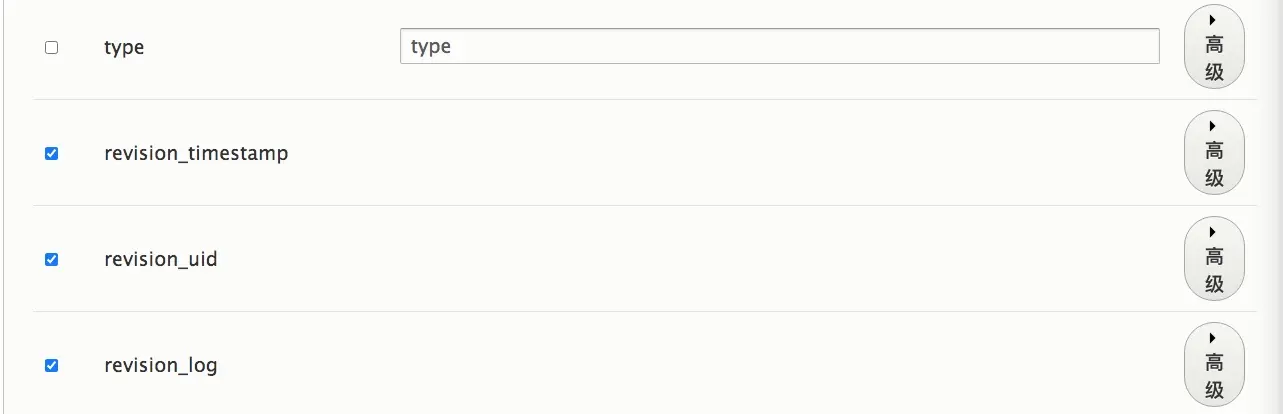Click the triangle icon in revision_timestamp's 高级 button
Screen dimensions: 1283x414
coord(1212,126)
